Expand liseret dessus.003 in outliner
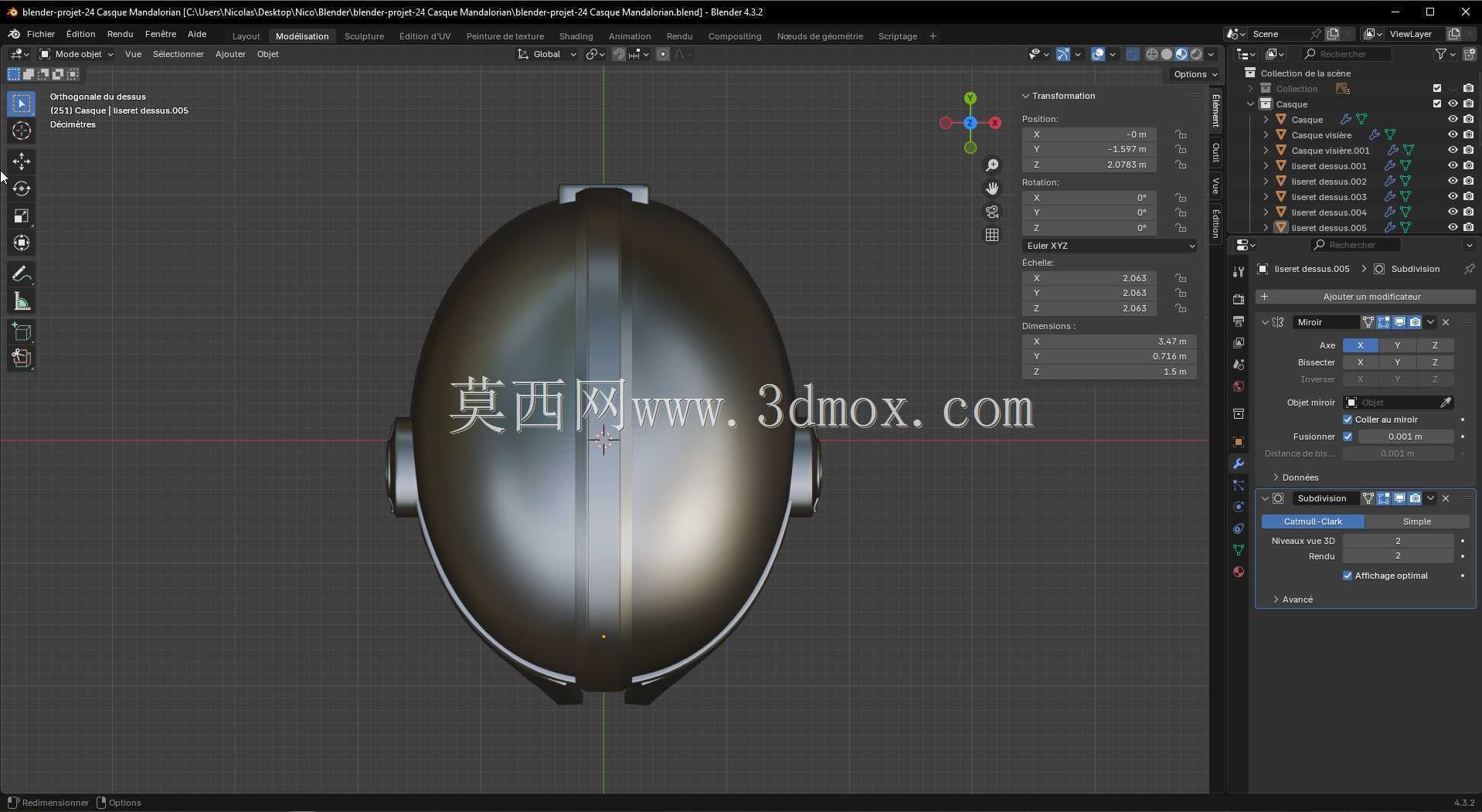The height and width of the screenshot is (812, 1482). click(x=1266, y=197)
